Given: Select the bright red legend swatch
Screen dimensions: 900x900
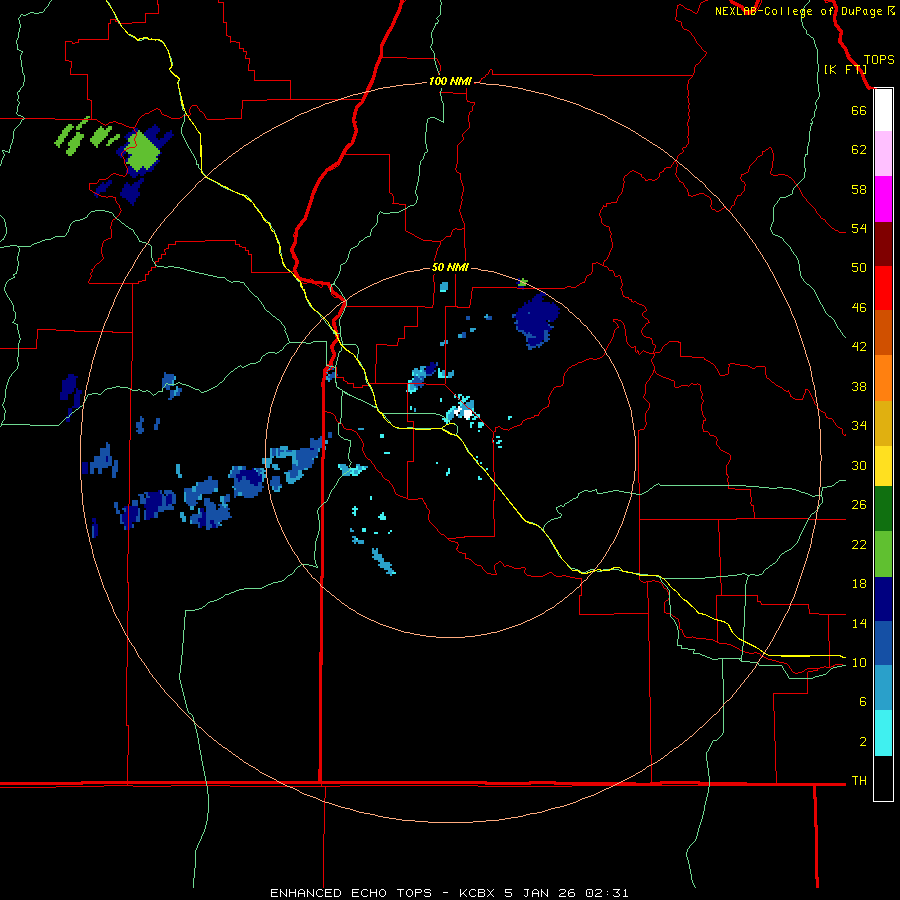Looking at the screenshot, I should (883, 288).
